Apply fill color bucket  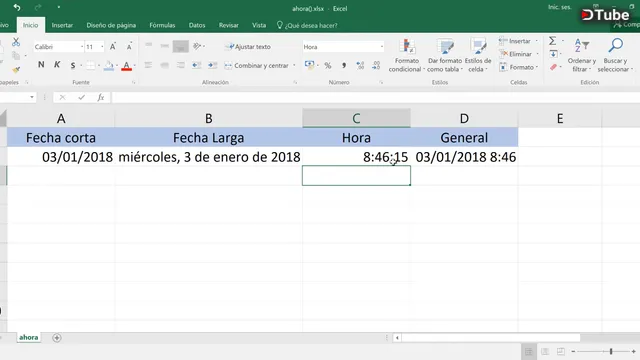click(x=109, y=65)
